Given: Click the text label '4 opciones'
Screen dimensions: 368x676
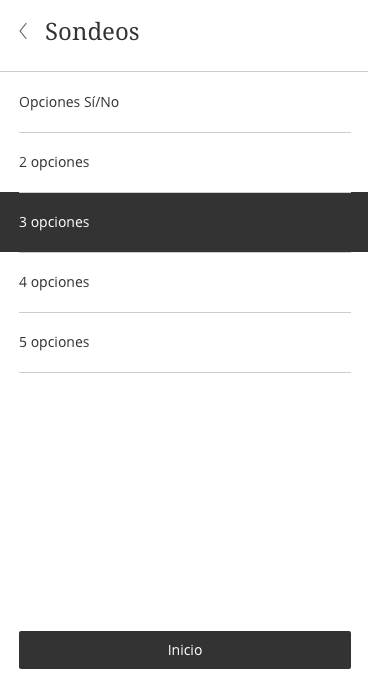Looking at the screenshot, I should tap(54, 282).
